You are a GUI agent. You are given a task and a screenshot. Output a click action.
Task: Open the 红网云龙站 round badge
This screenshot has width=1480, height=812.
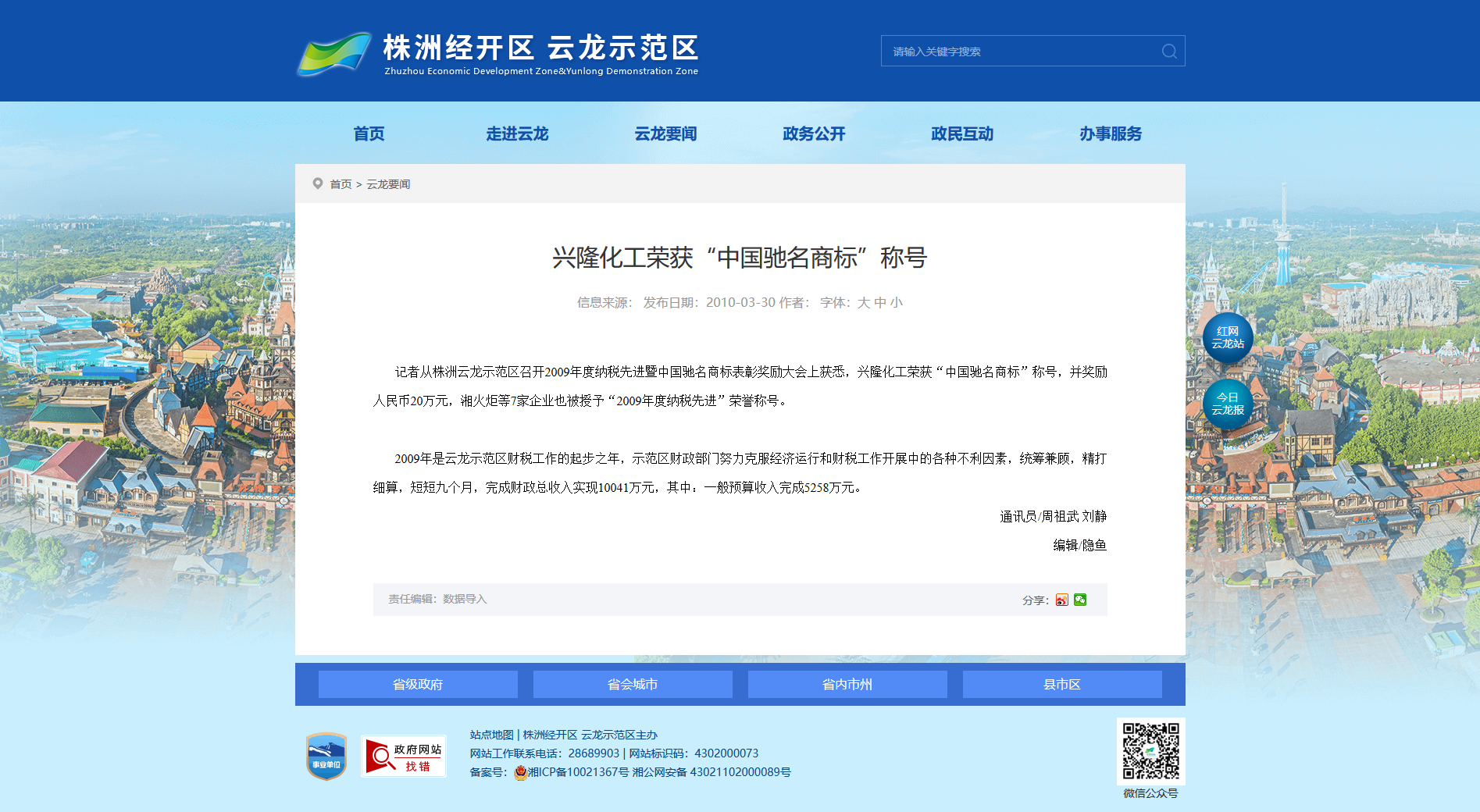1227,338
